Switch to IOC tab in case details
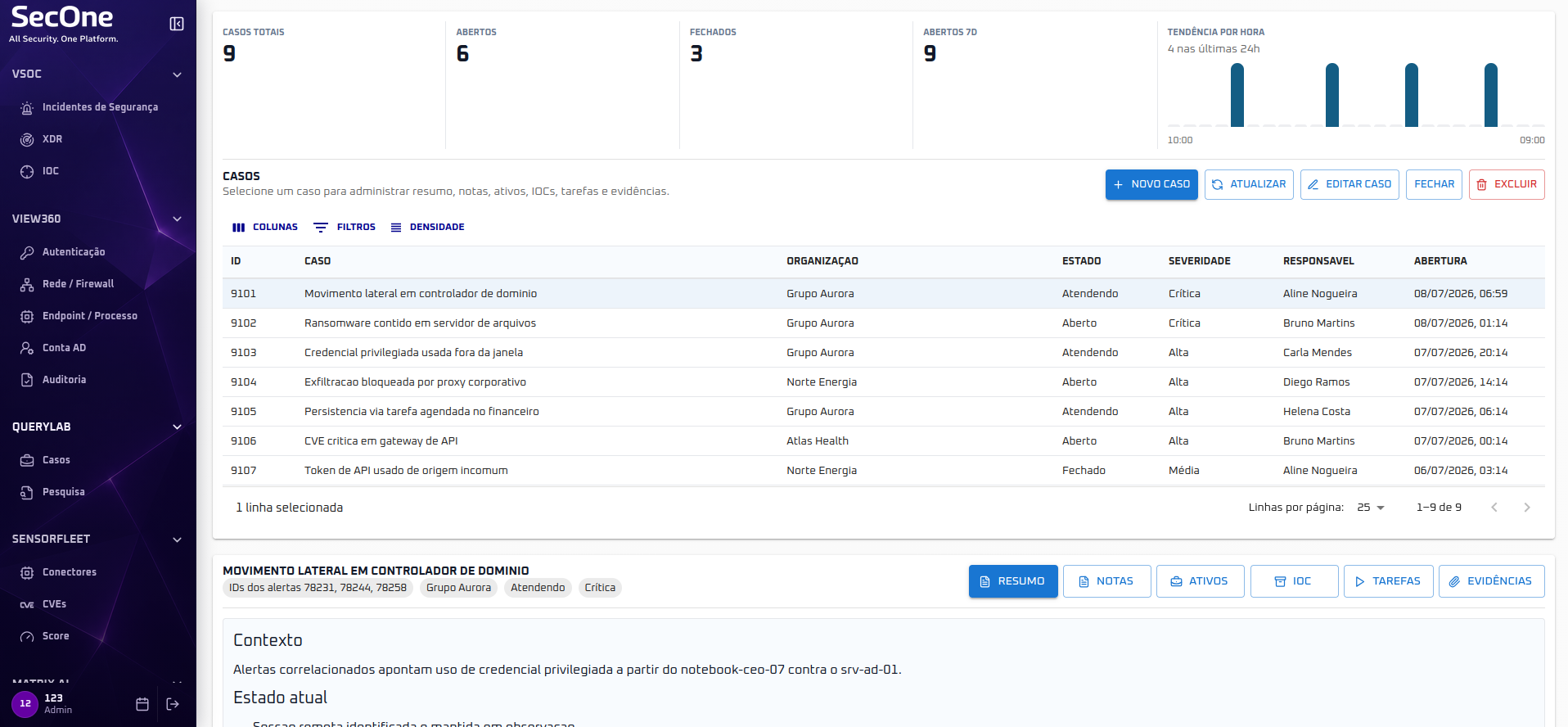This screenshot has height=727, width=1568. (x=1294, y=581)
